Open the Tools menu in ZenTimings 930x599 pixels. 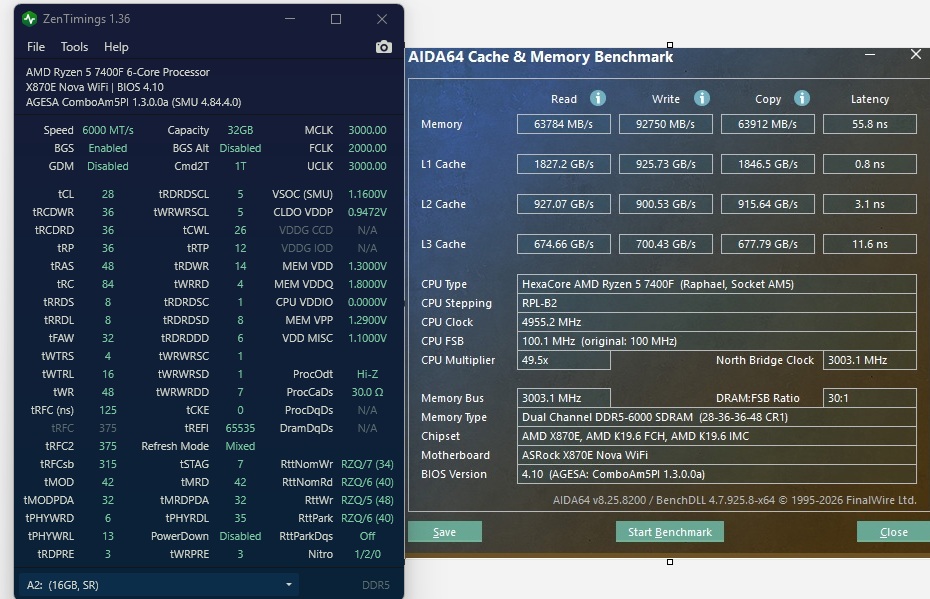[74, 47]
